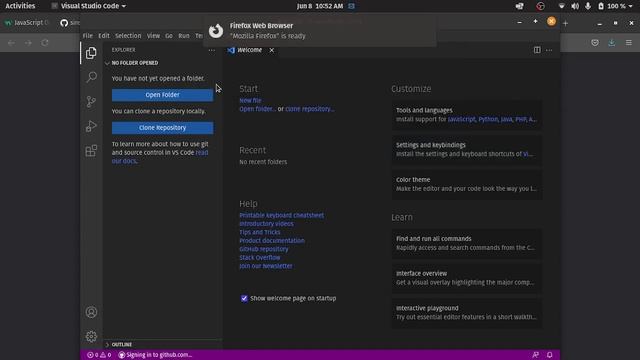Viewport: 640px width, 360px height.
Task: Open the Accounts menu icon
Action: tap(91, 312)
